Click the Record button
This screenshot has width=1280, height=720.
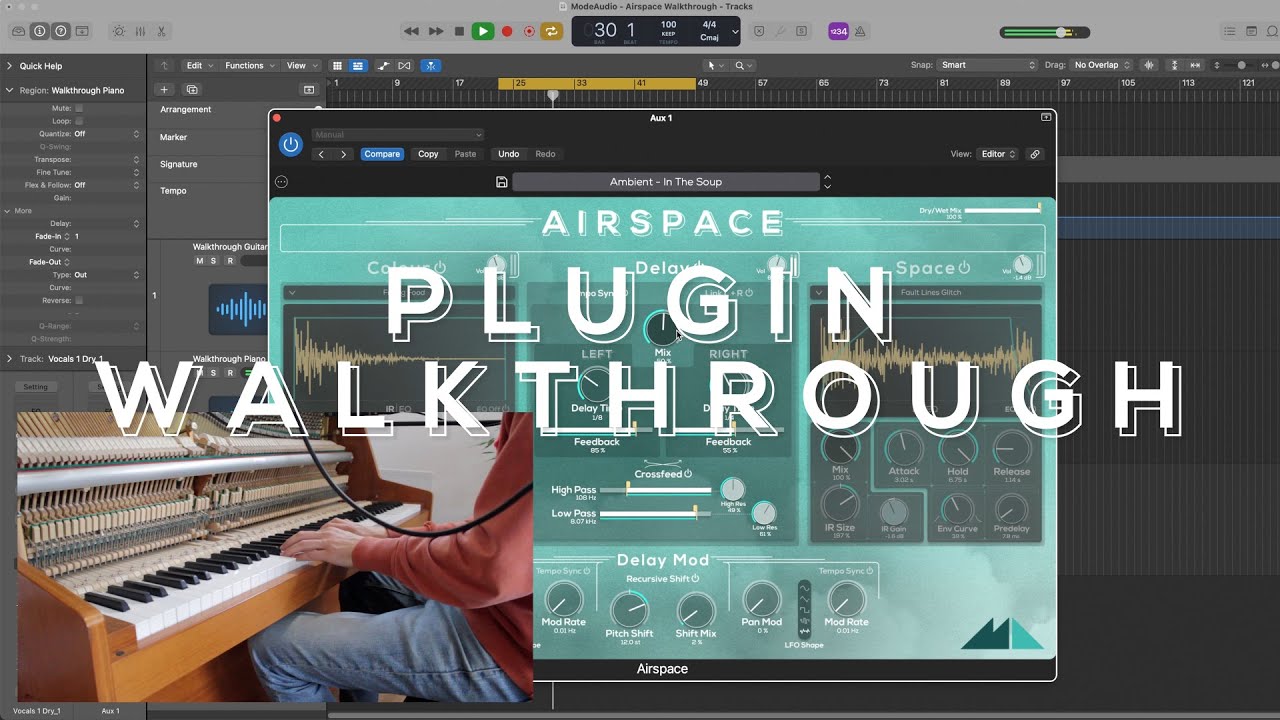coord(507,31)
